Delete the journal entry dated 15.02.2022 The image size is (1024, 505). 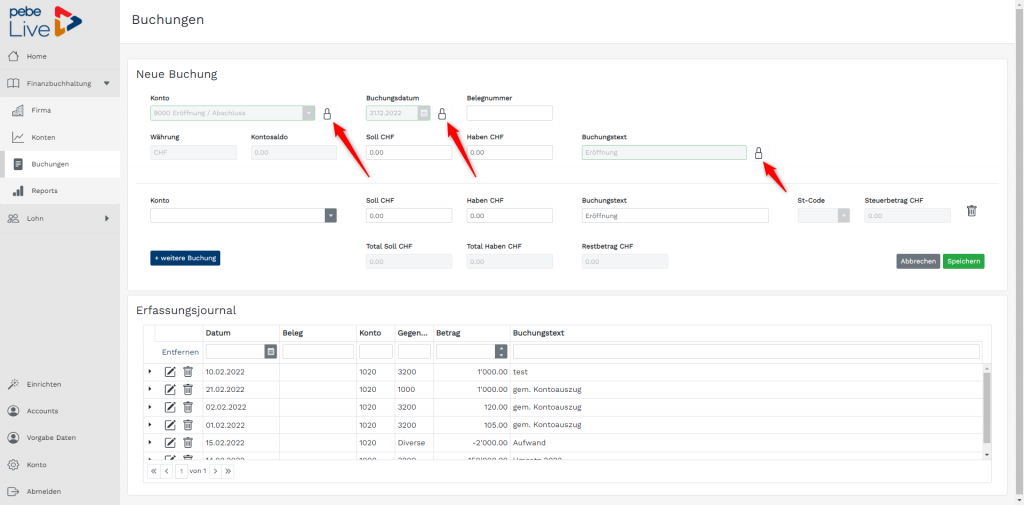pyautogui.click(x=188, y=442)
